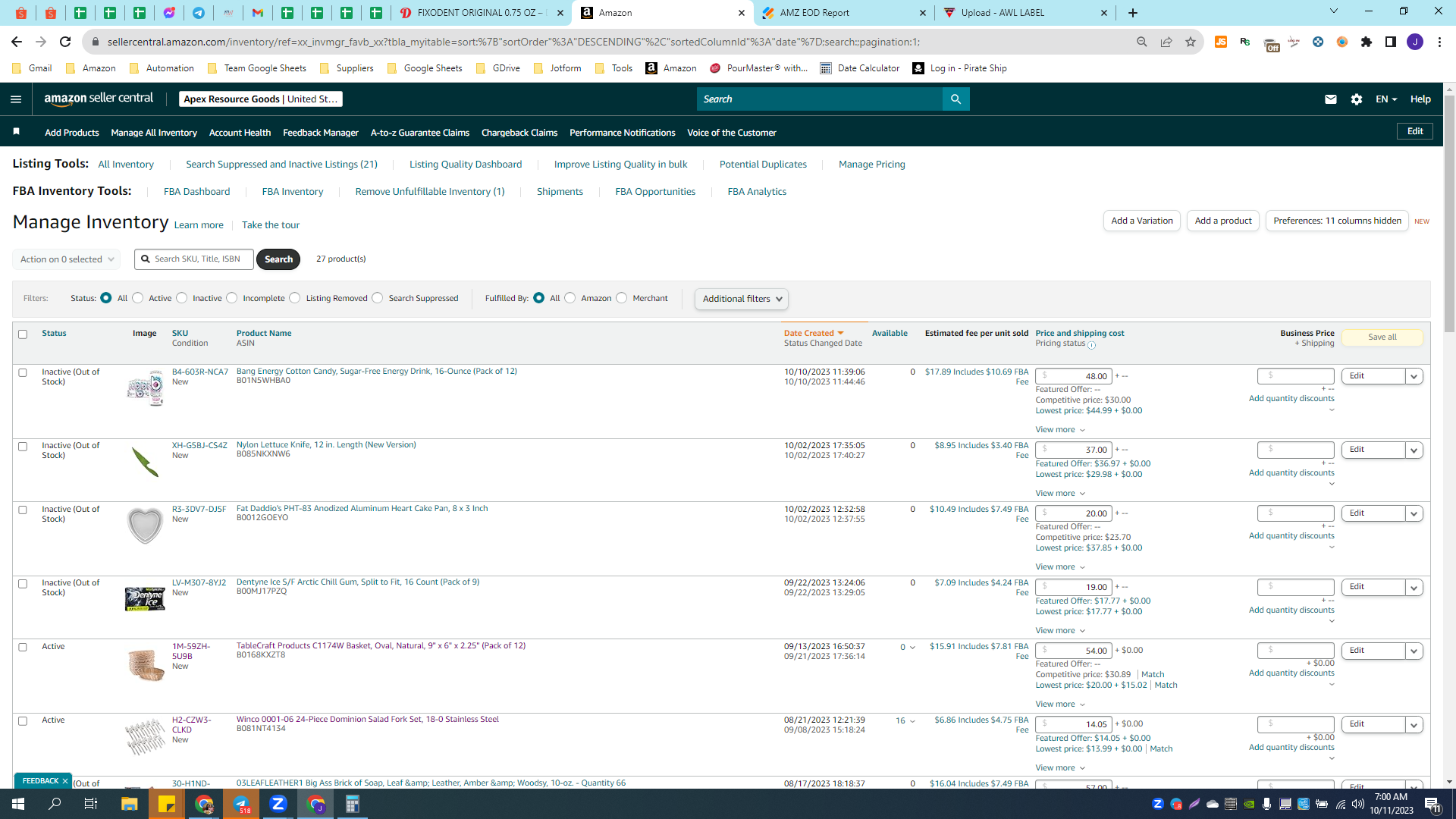
Task: Check the Fat Daddio's Heart Cake Pan row
Action: 23,510
